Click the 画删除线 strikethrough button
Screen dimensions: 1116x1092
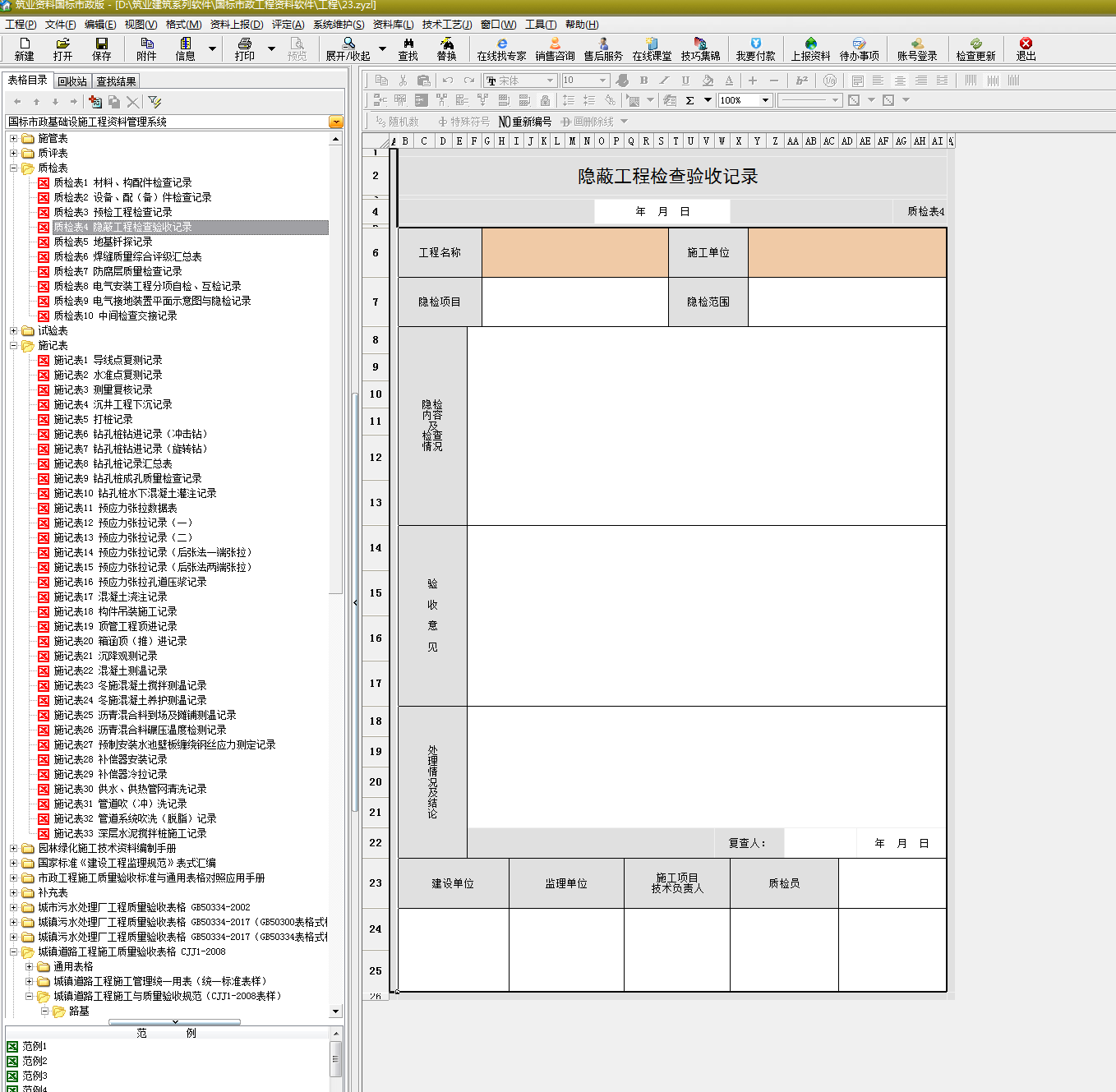pos(587,122)
